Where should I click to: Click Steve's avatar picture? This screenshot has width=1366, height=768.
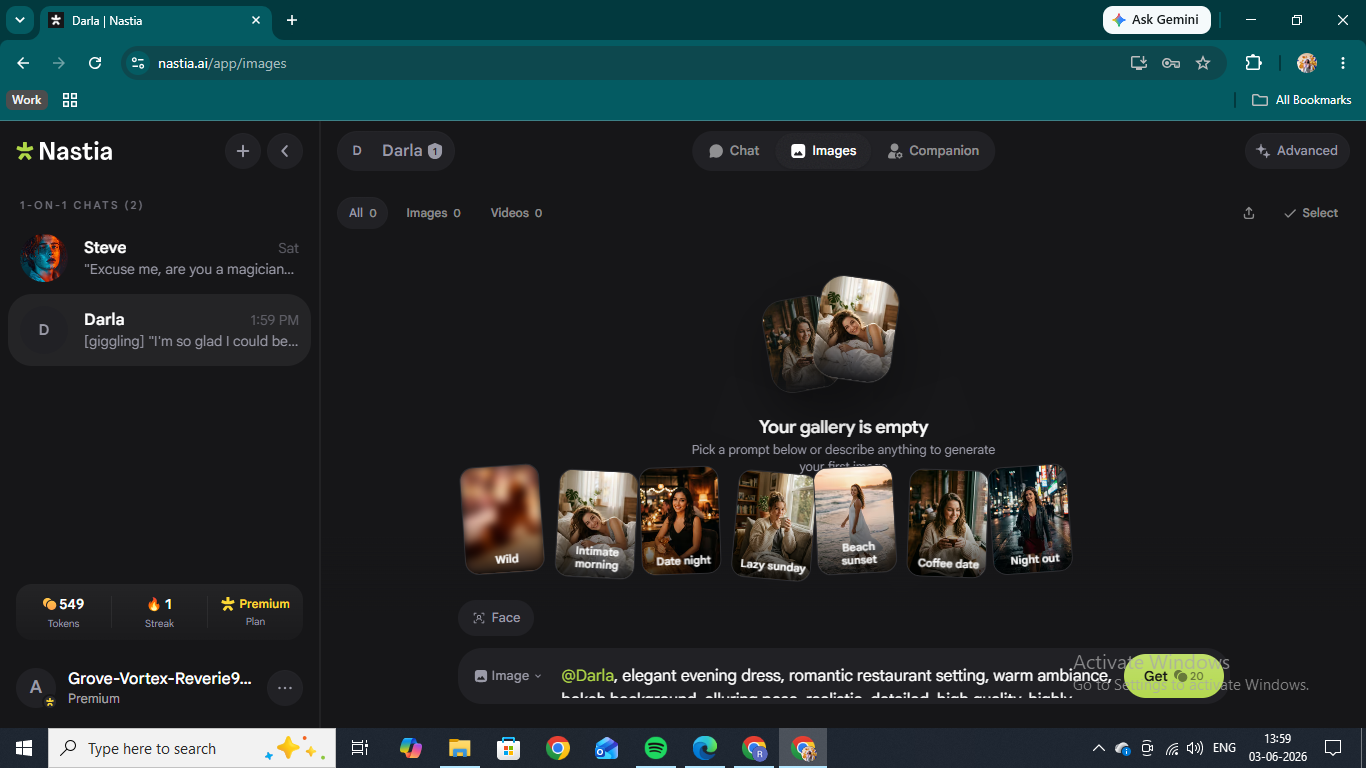coord(43,258)
